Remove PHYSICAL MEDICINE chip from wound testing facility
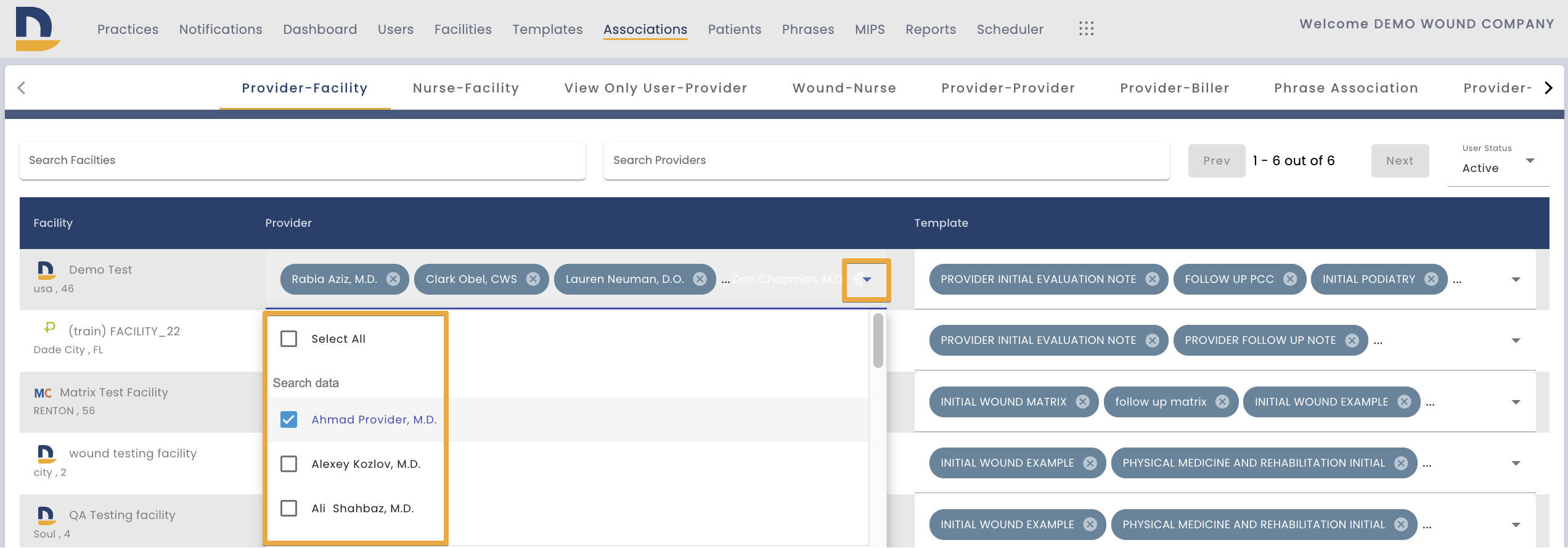Screen dimensions: 1568x548 point(1401,463)
